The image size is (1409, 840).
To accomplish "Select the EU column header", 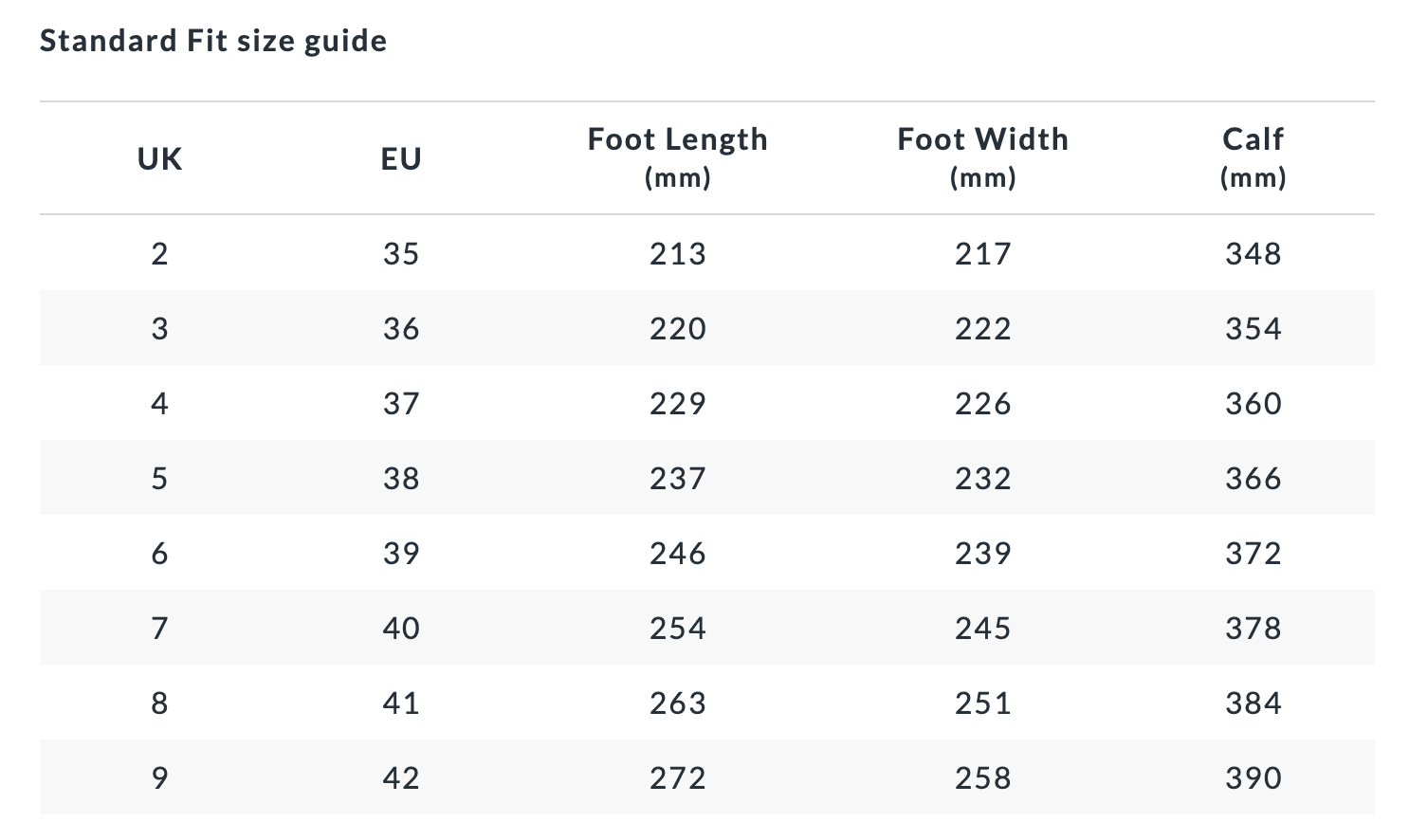I will click(401, 158).
